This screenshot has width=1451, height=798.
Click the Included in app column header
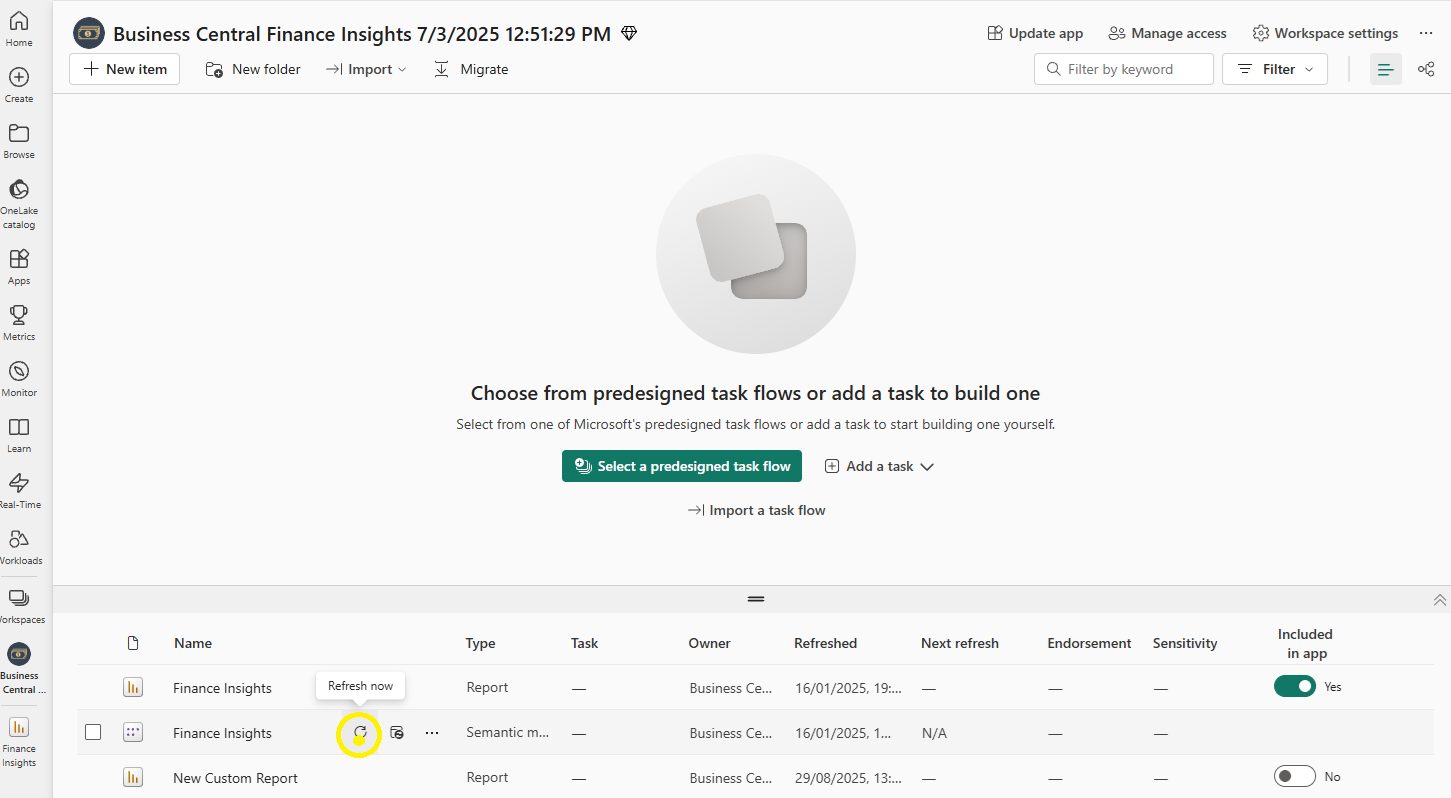tap(1305, 643)
